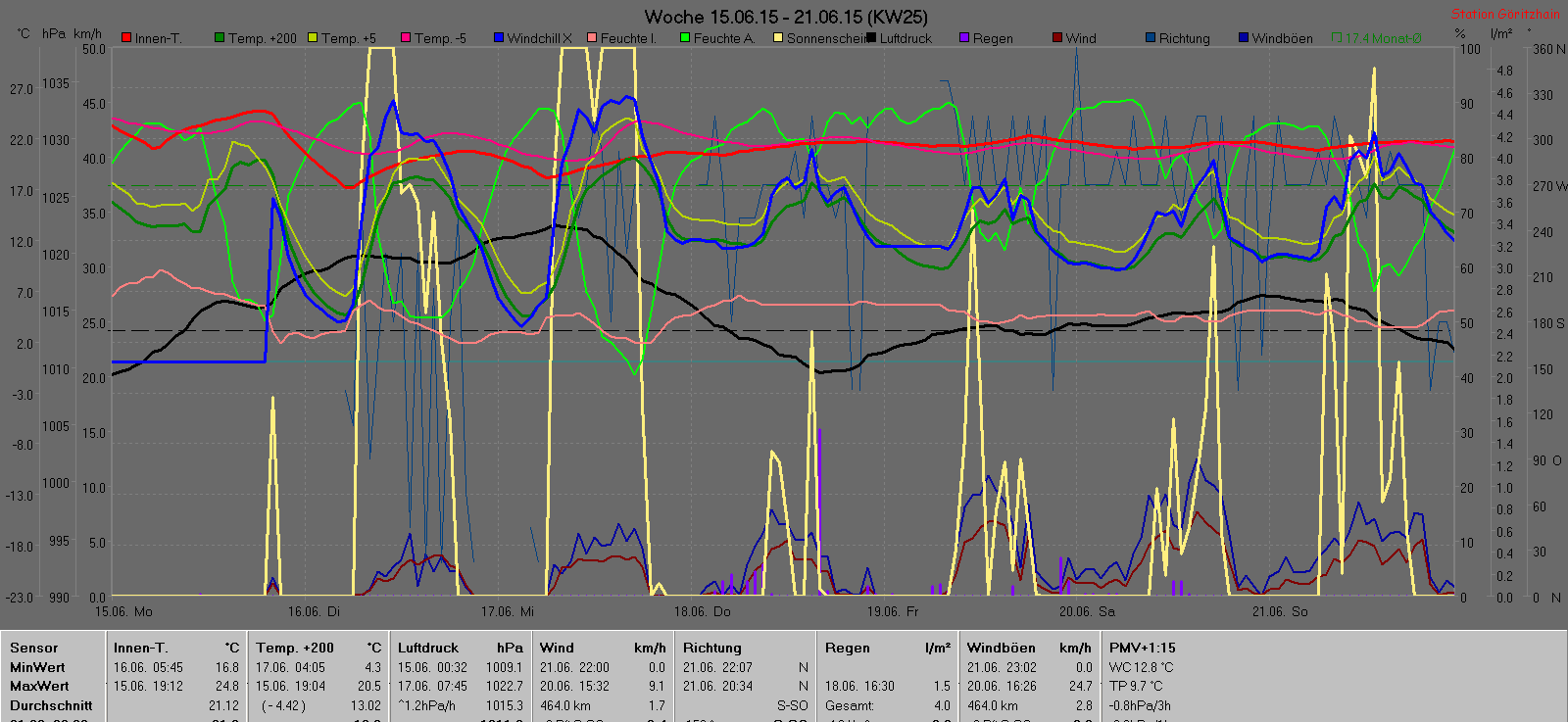This screenshot has width=1568, height=722.
Task: Select the 17.06. Mi day label on the axis
Action: click(x=507, y=611)
